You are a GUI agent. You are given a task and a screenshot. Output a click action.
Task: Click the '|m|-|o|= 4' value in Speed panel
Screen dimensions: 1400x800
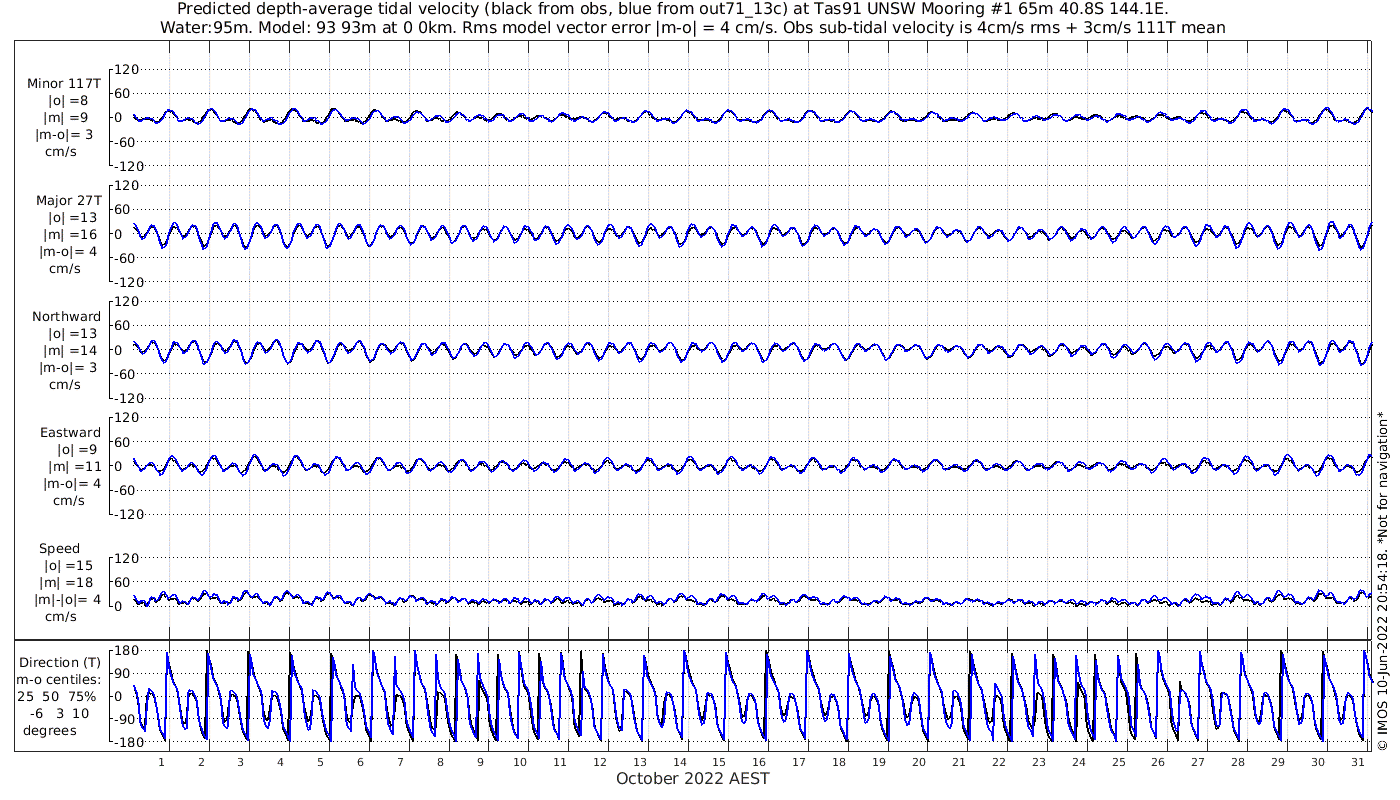[x=68, y=600]
